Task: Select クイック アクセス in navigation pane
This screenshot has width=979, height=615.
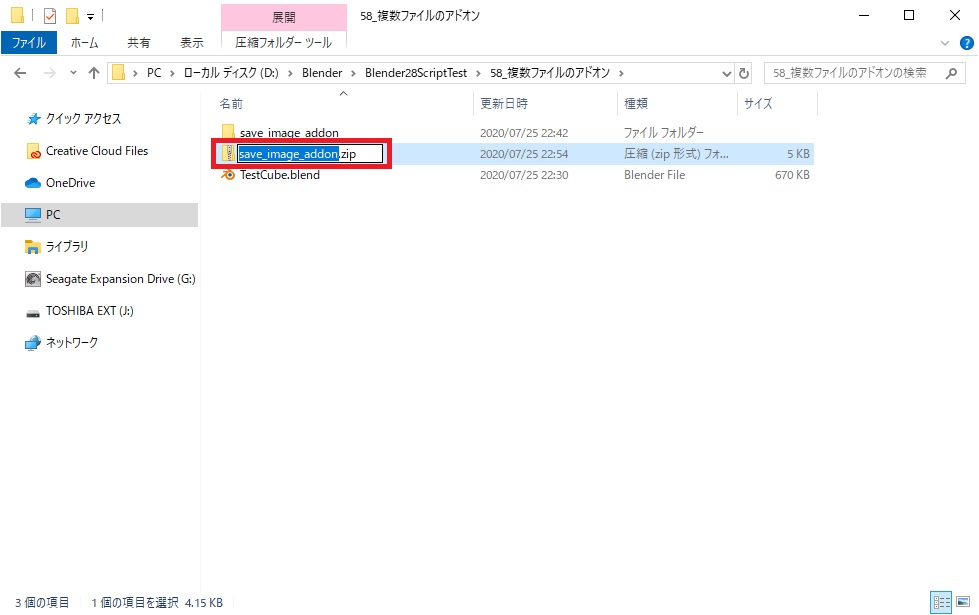Action: 83,119
